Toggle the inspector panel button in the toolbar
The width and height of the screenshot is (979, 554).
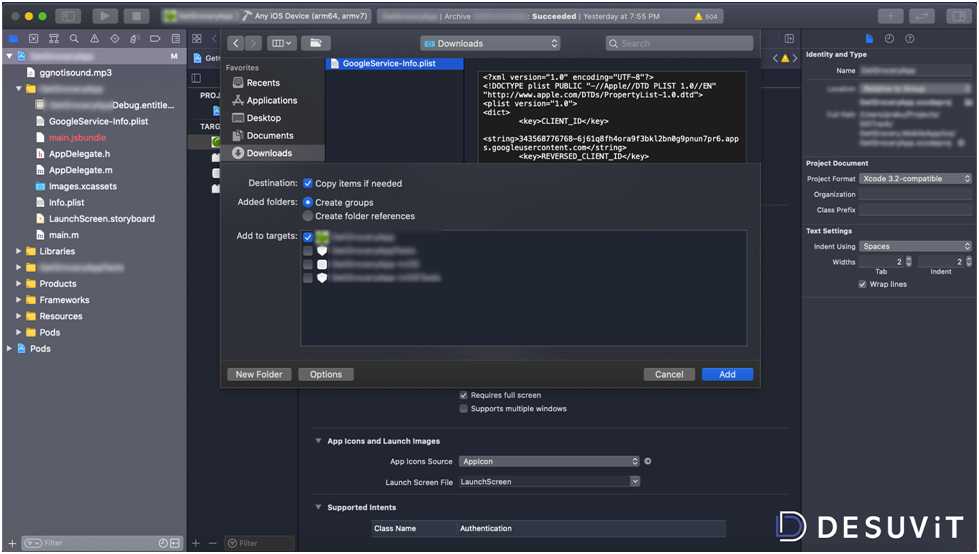click(959, 16)
